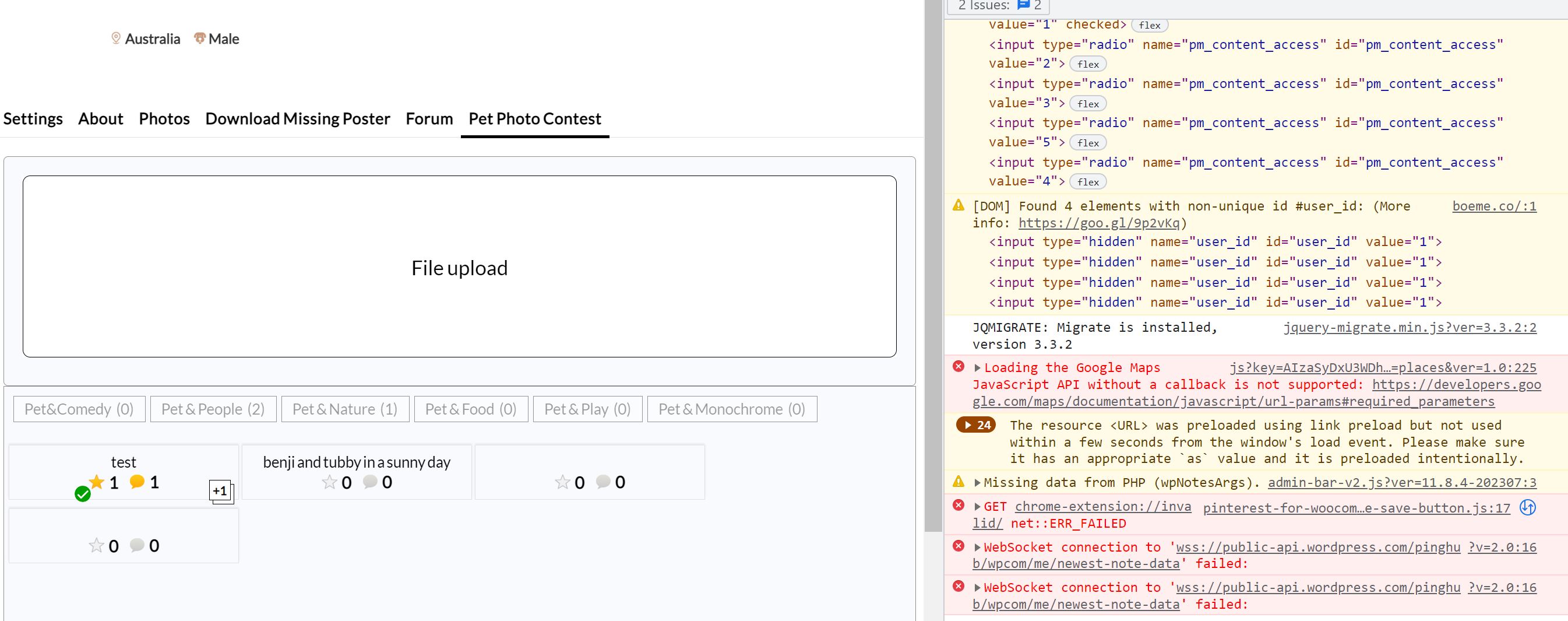Screen dimensions: 1568x621
Task: Expand the Missing data from PHP warning
Action: tap(978, 483)
